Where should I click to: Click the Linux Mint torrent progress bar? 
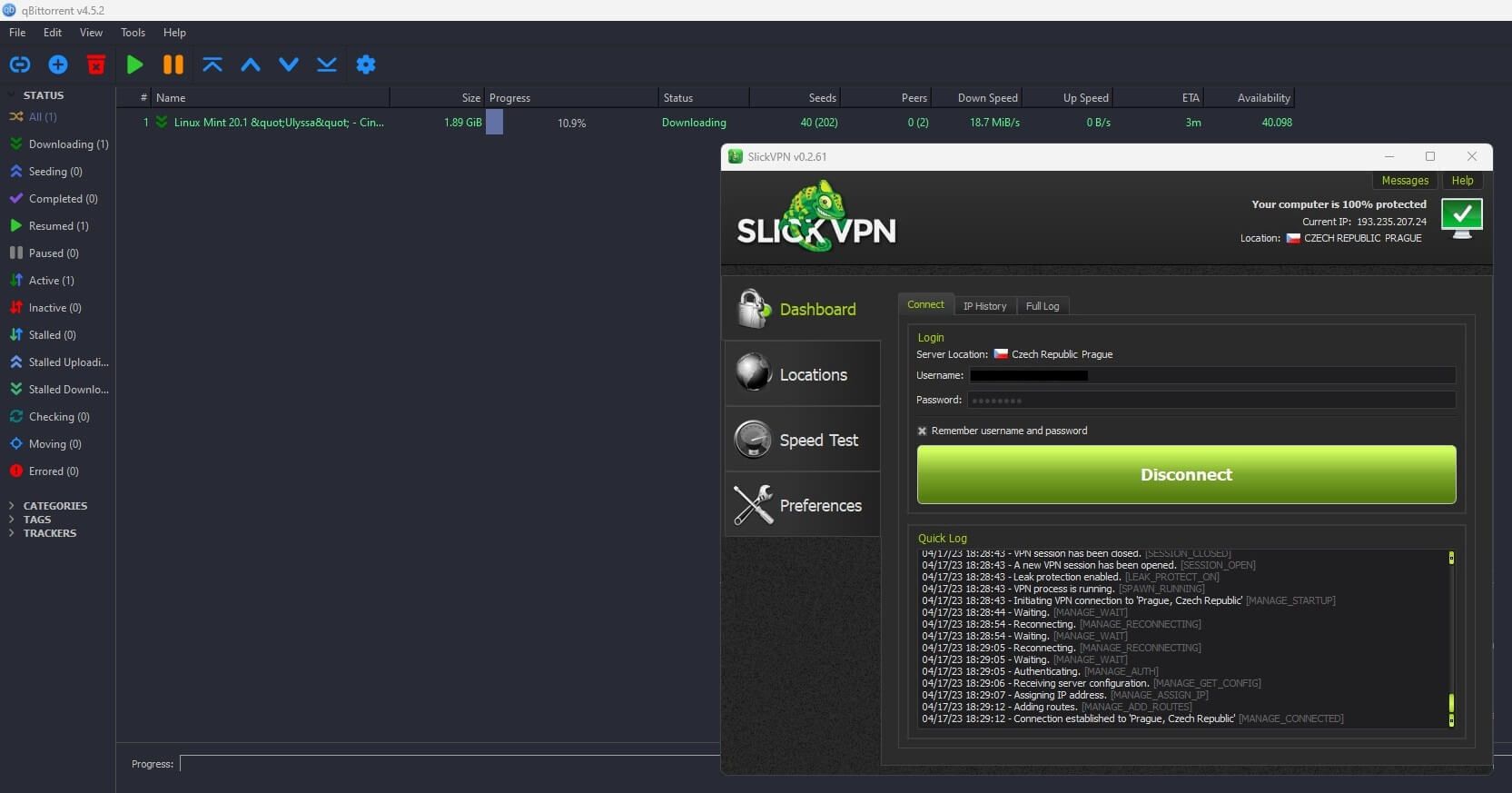coord(571,123)
